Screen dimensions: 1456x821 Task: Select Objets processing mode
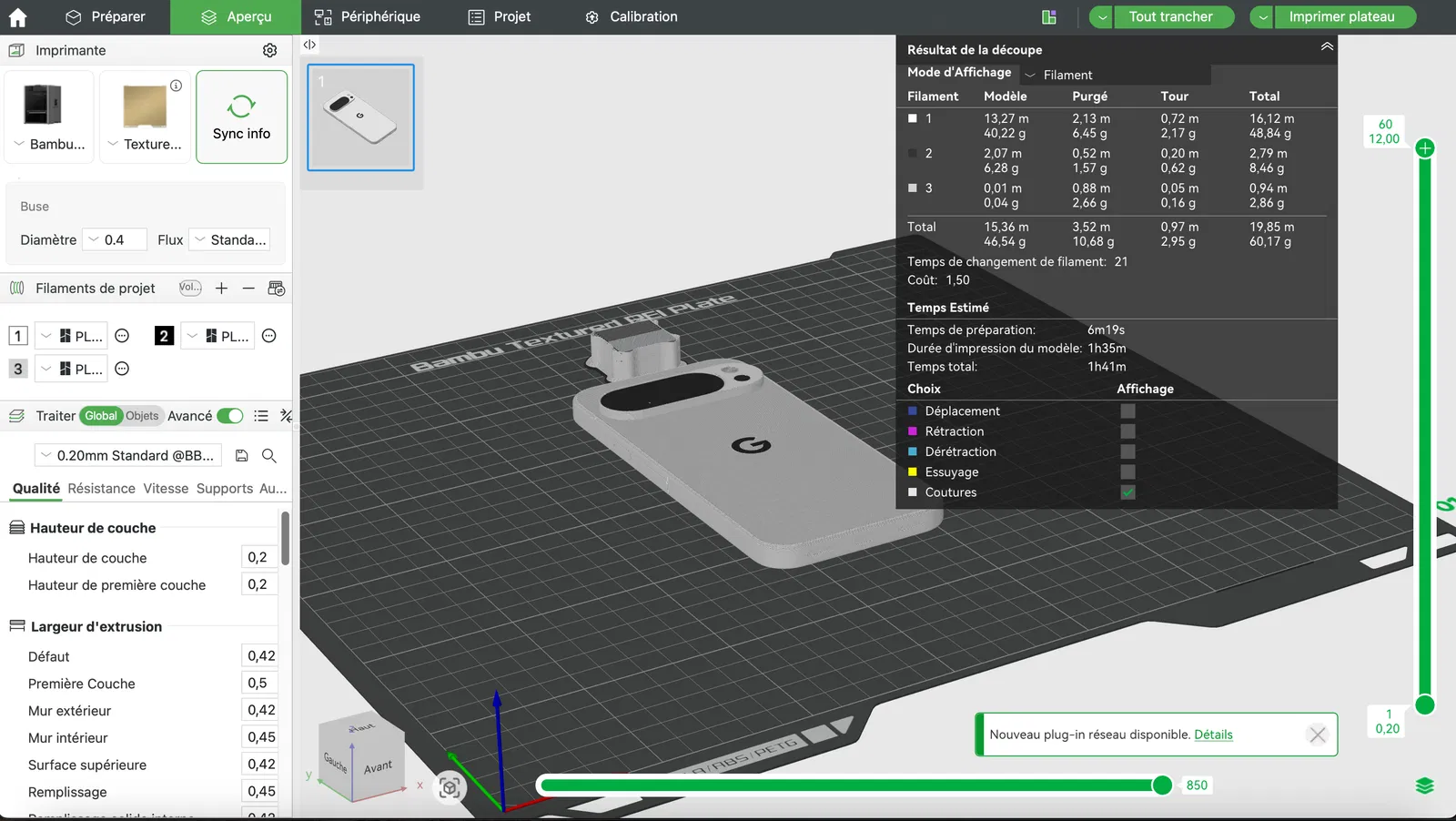142,416
